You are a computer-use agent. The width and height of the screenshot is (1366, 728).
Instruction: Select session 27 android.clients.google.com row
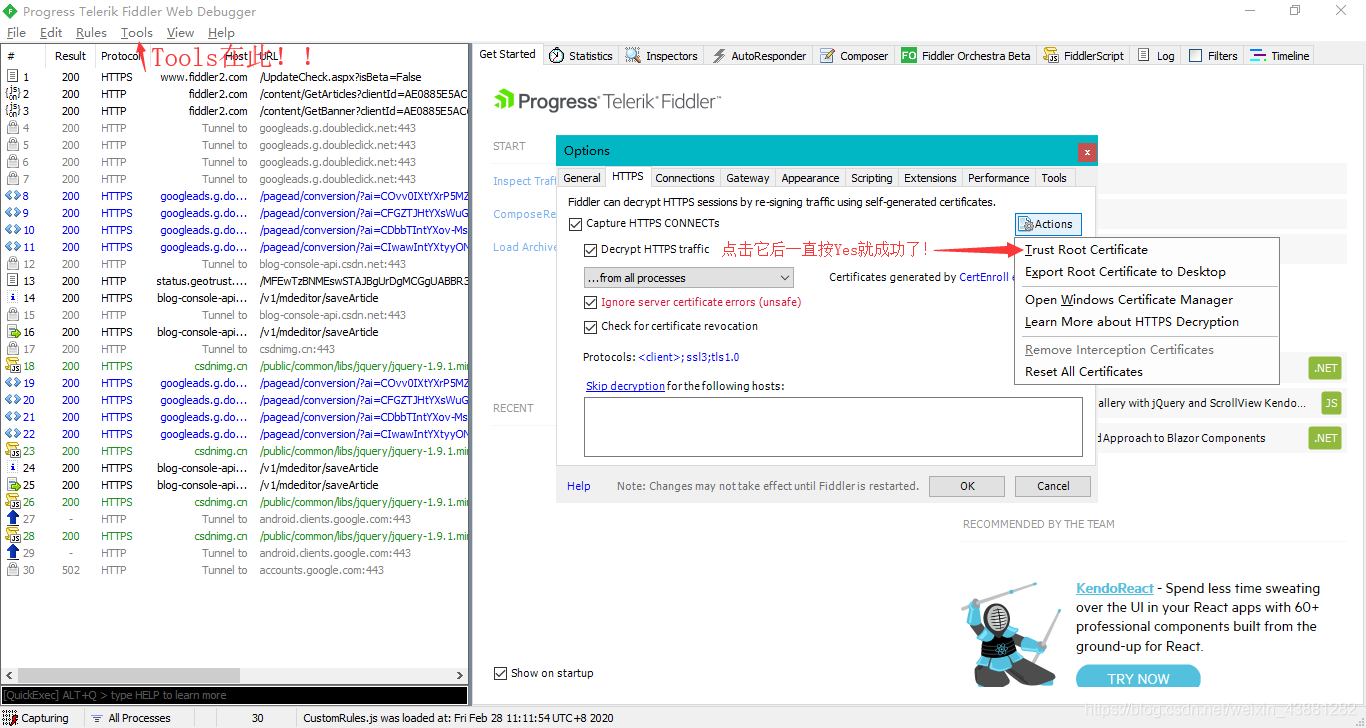click(x=235, y=519)
